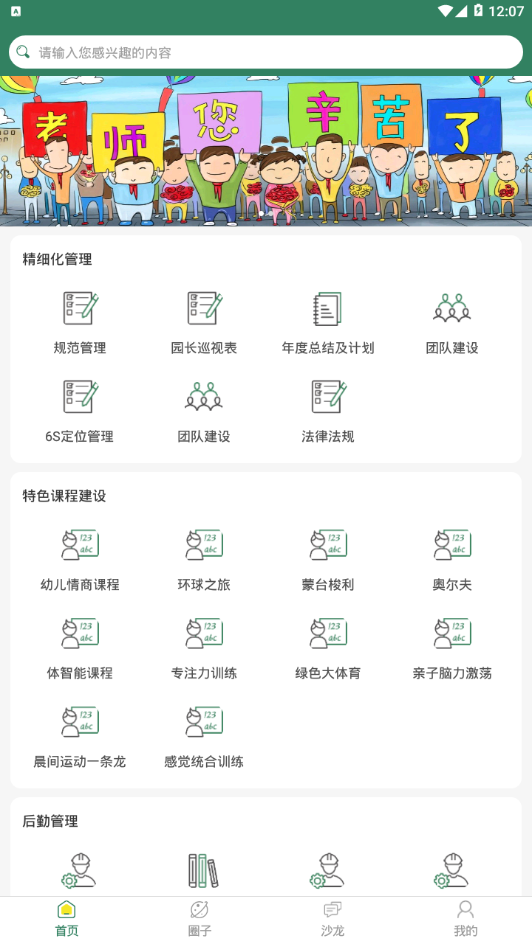Open the 感觉统合训练 course icon
532x944 pixels.
pyautogui.click(x=204, y=722)
